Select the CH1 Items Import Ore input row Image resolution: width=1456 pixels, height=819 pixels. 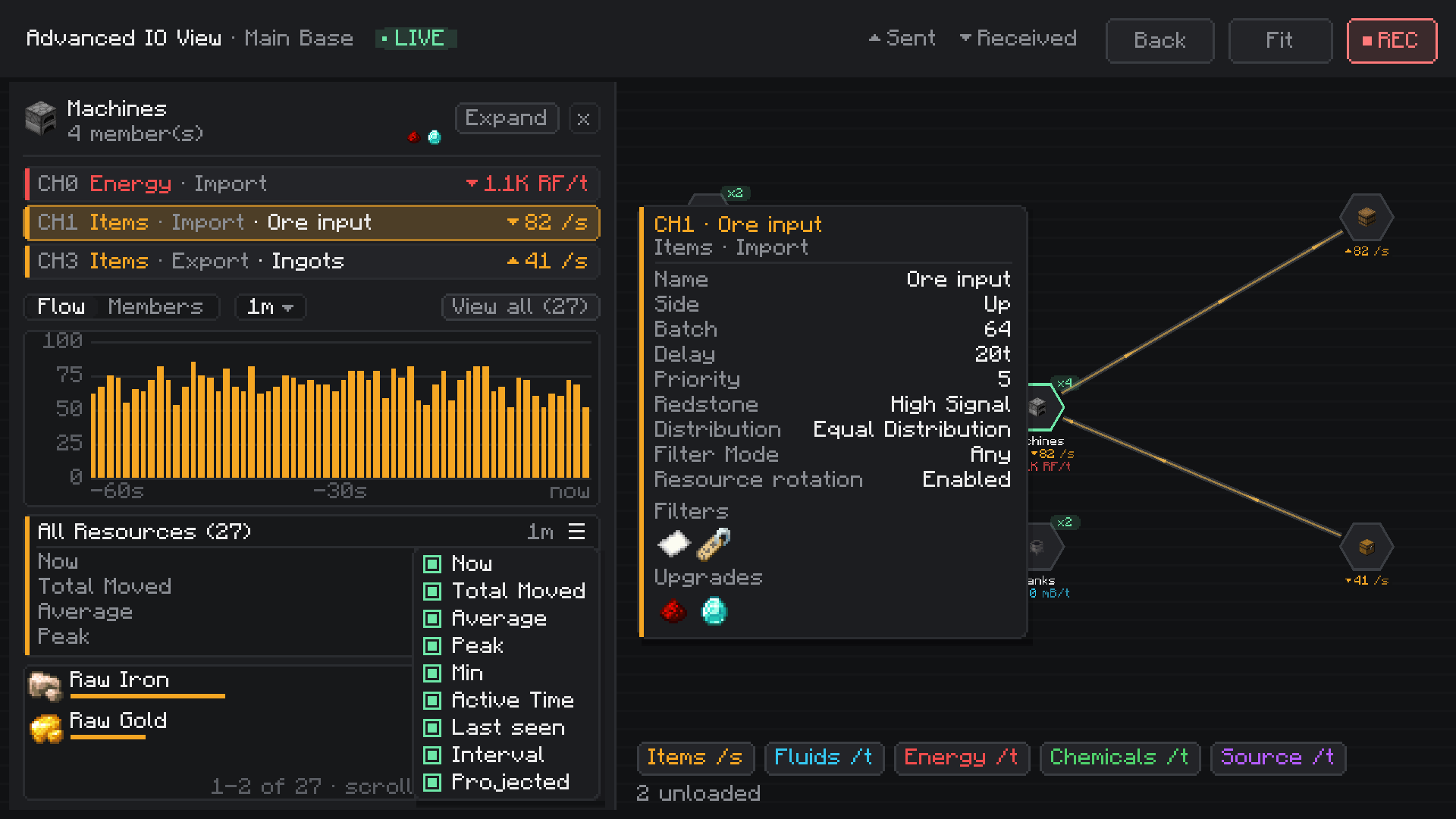coord(312,223)
